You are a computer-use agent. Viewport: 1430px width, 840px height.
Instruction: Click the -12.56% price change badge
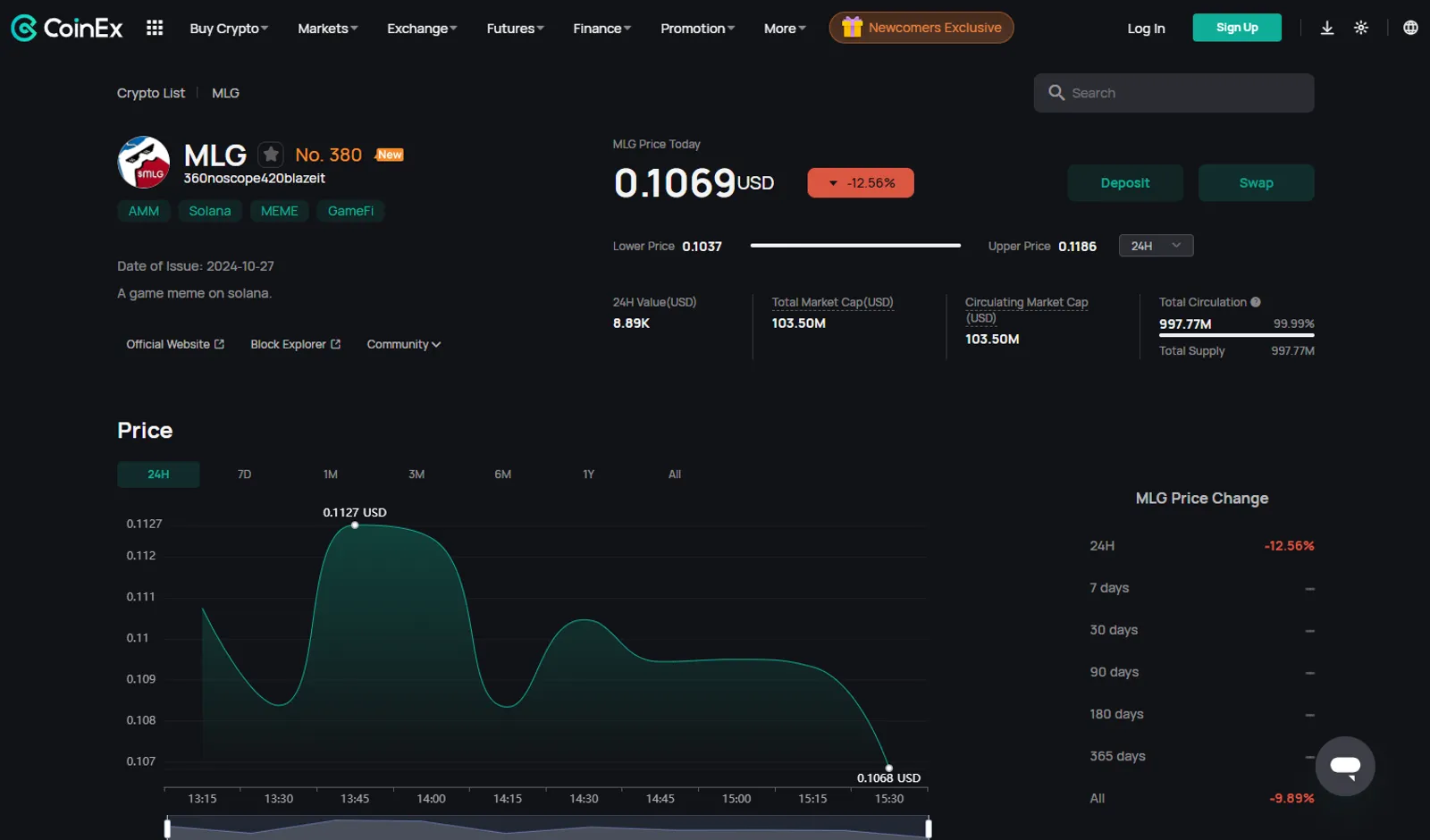(861, 183)
